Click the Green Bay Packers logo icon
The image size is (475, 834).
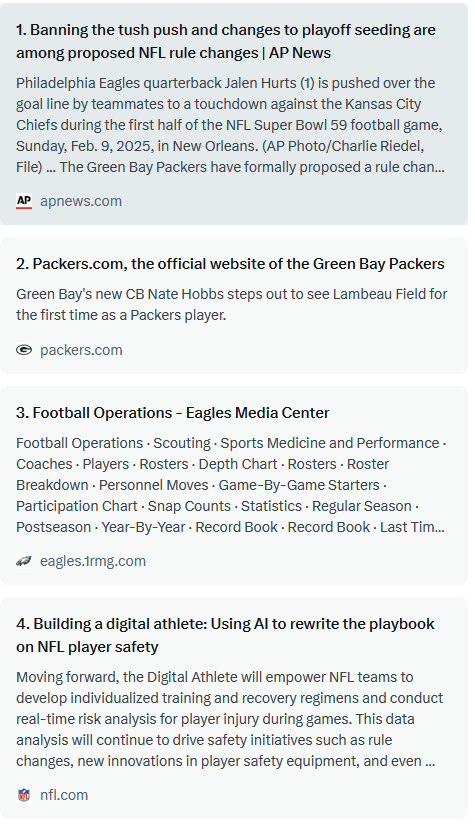(x=24, y=350)
